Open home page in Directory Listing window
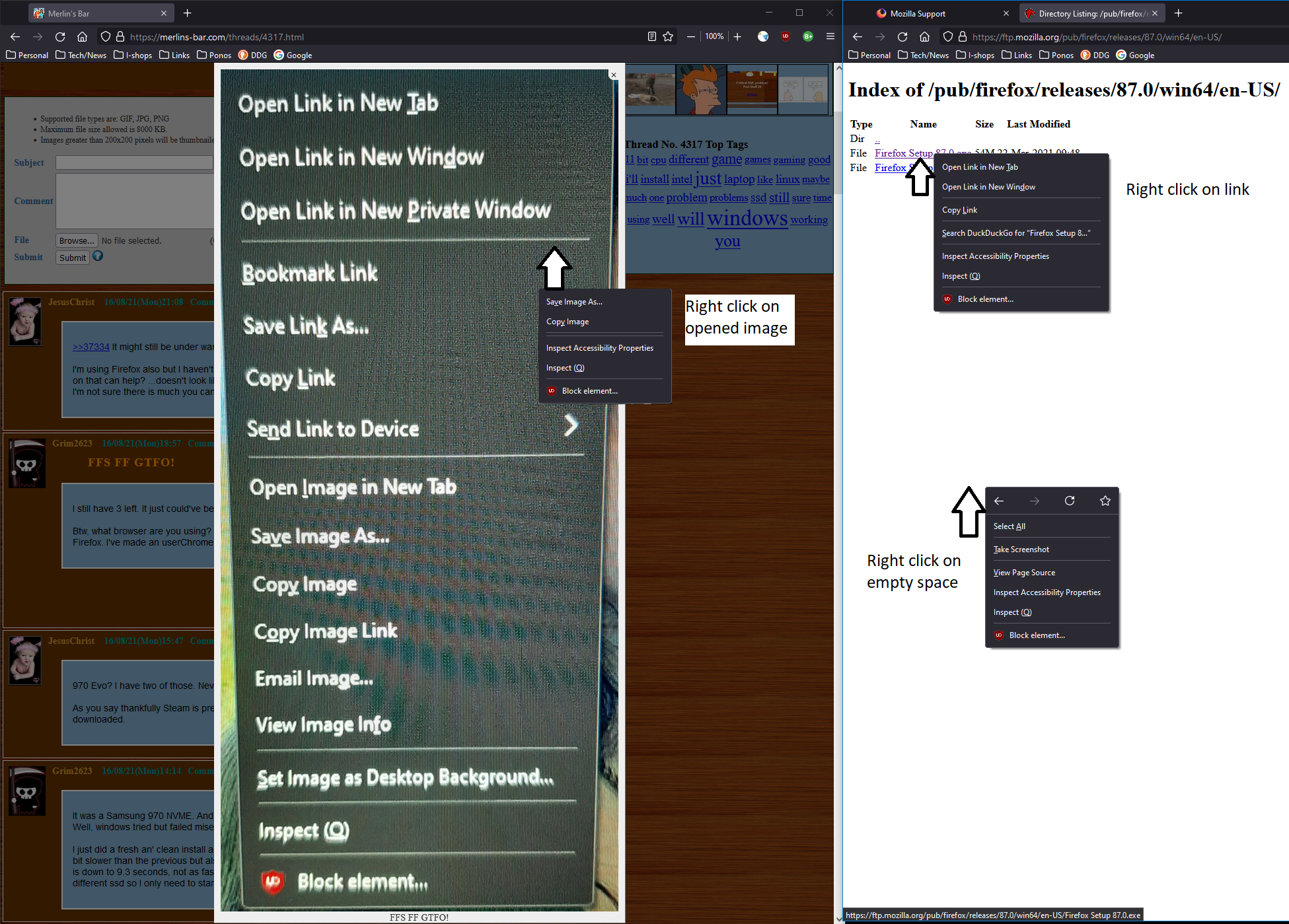The image size is (1289, 924). tap(924, 37)
